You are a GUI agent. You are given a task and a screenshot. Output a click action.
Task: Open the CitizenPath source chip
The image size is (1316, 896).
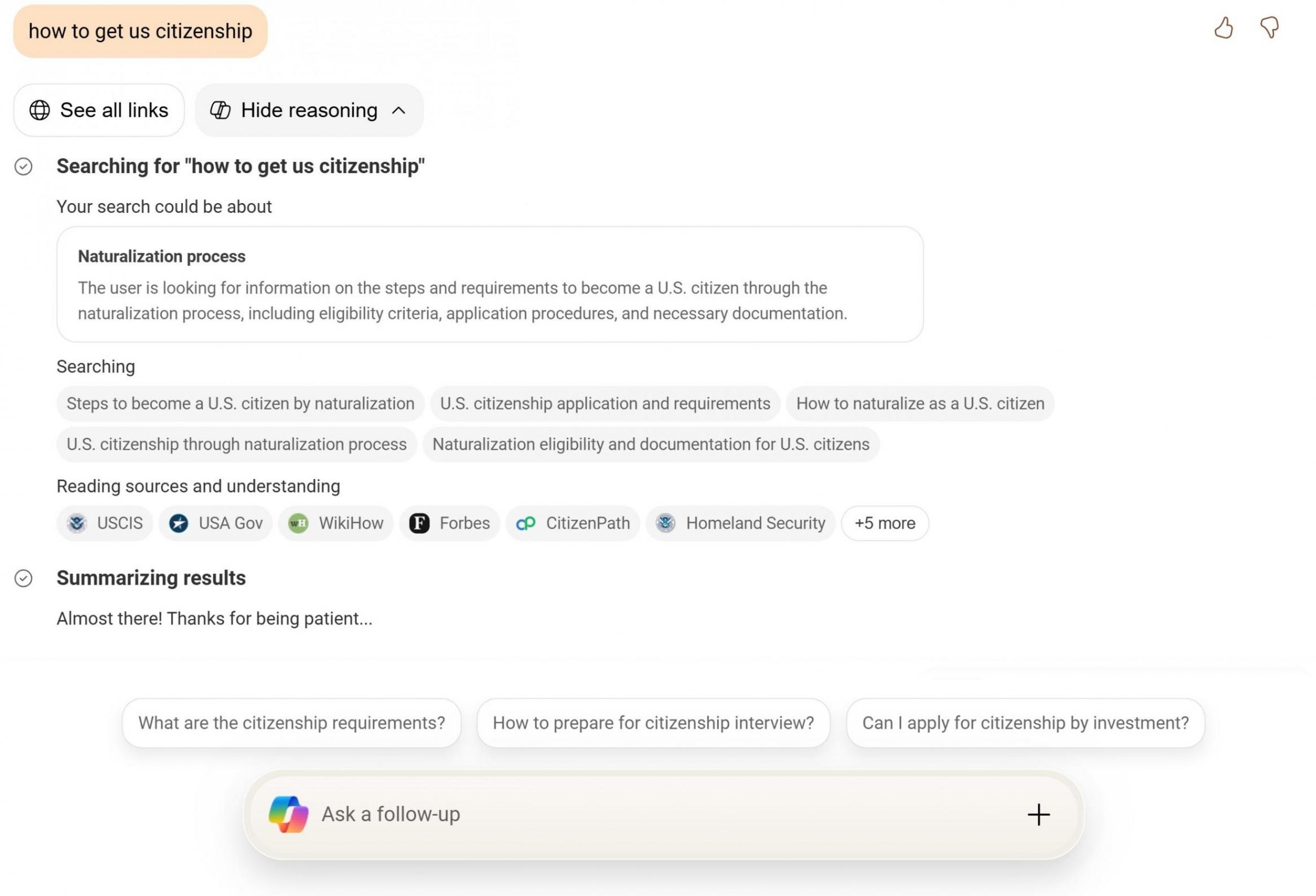(x=573, y=523)
